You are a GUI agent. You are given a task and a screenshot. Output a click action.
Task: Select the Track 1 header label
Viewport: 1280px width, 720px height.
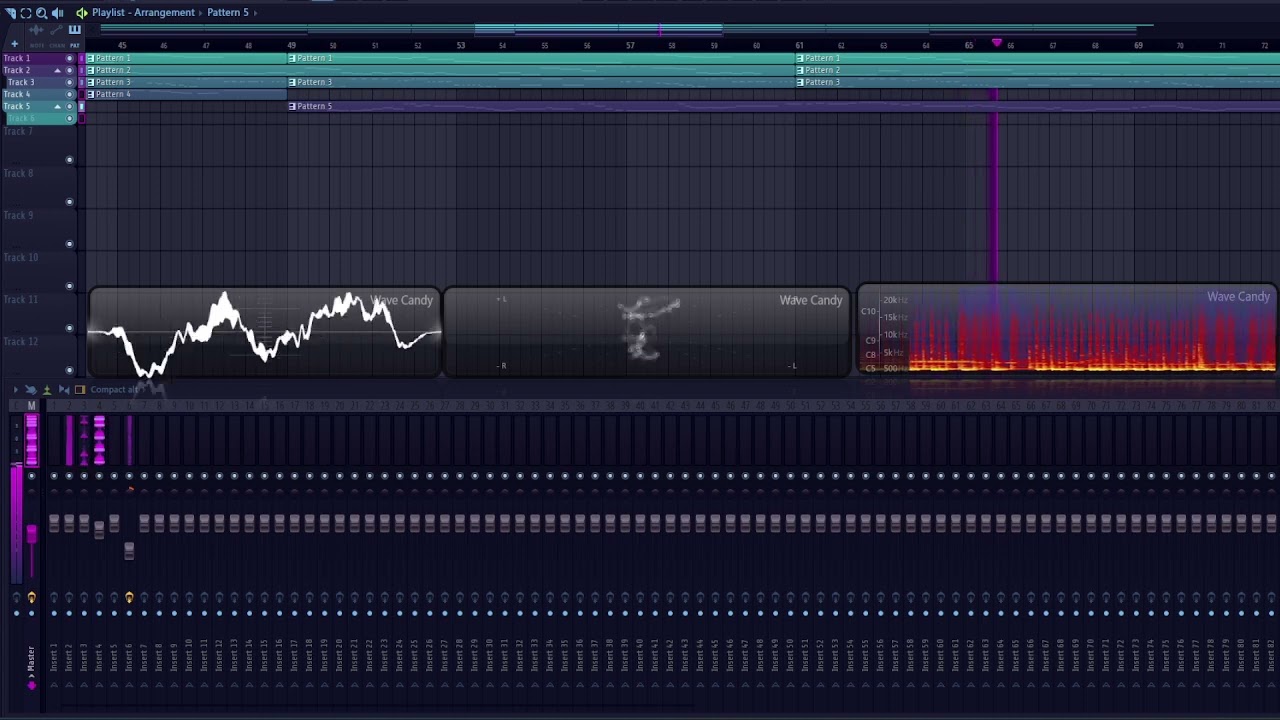coord(17,58)
